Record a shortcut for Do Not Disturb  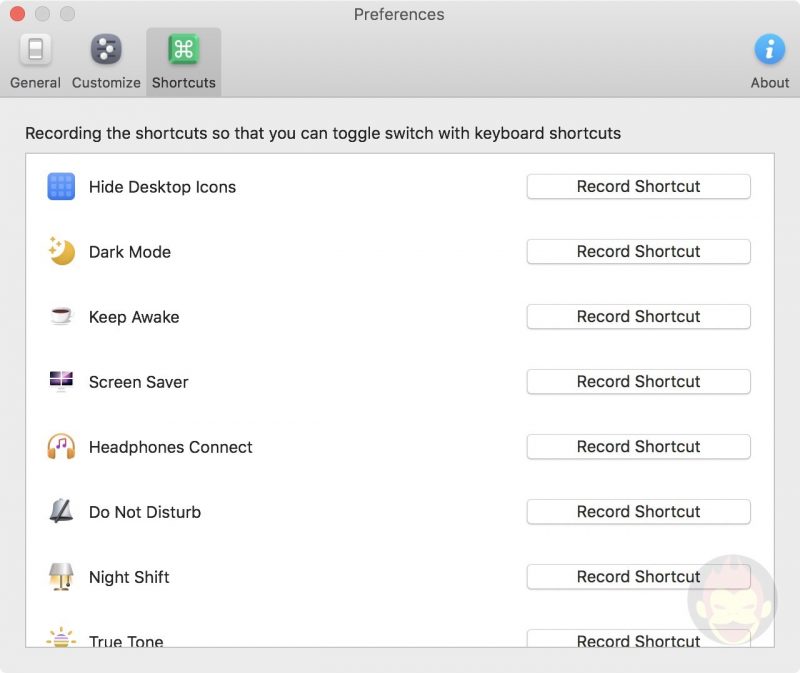coord(638,512)
